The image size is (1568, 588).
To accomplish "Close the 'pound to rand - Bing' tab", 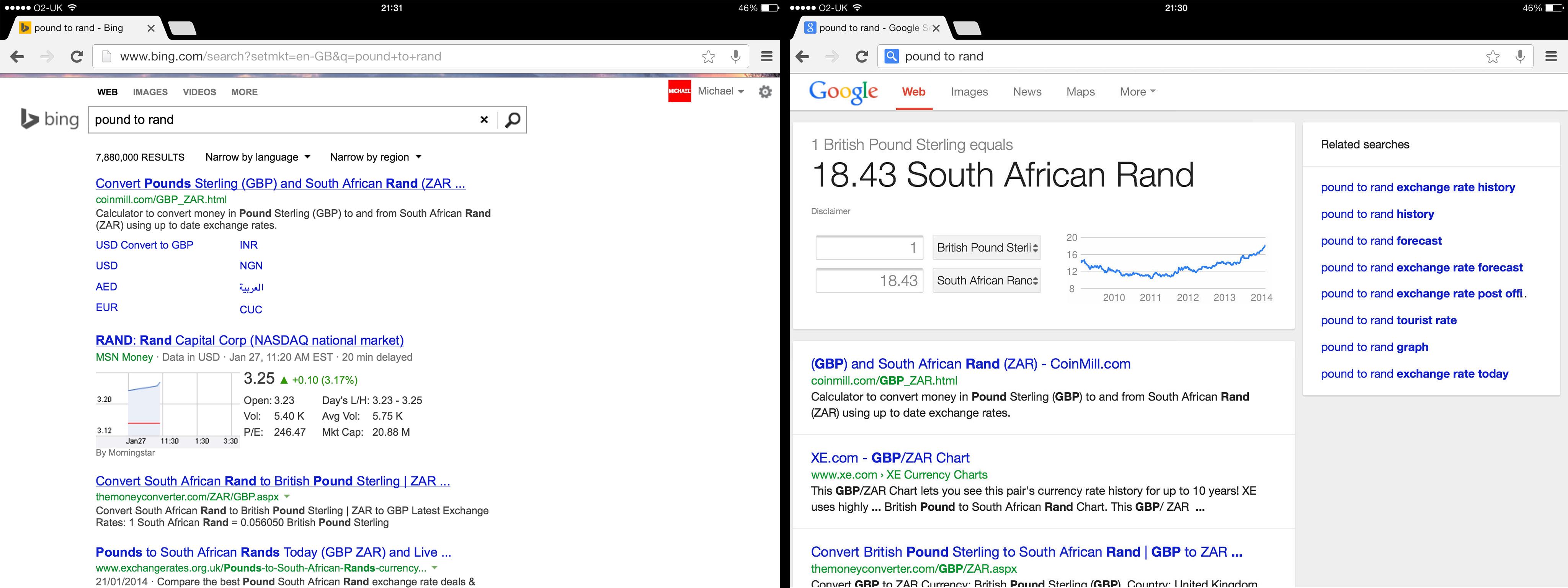I will pos(151,28).
